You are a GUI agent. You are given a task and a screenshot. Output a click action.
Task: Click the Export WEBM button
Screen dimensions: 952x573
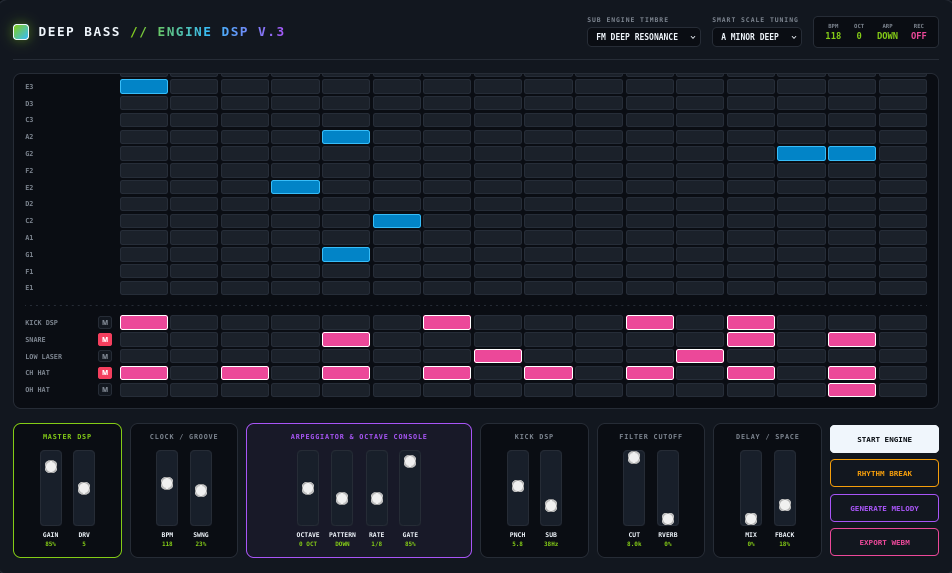(884, 543)
